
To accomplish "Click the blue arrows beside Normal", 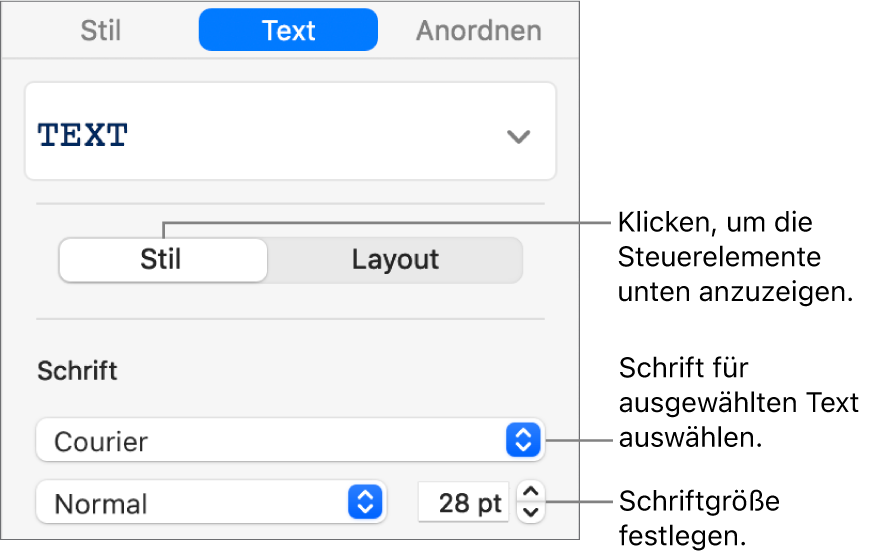I will click(x=365, y=503).
